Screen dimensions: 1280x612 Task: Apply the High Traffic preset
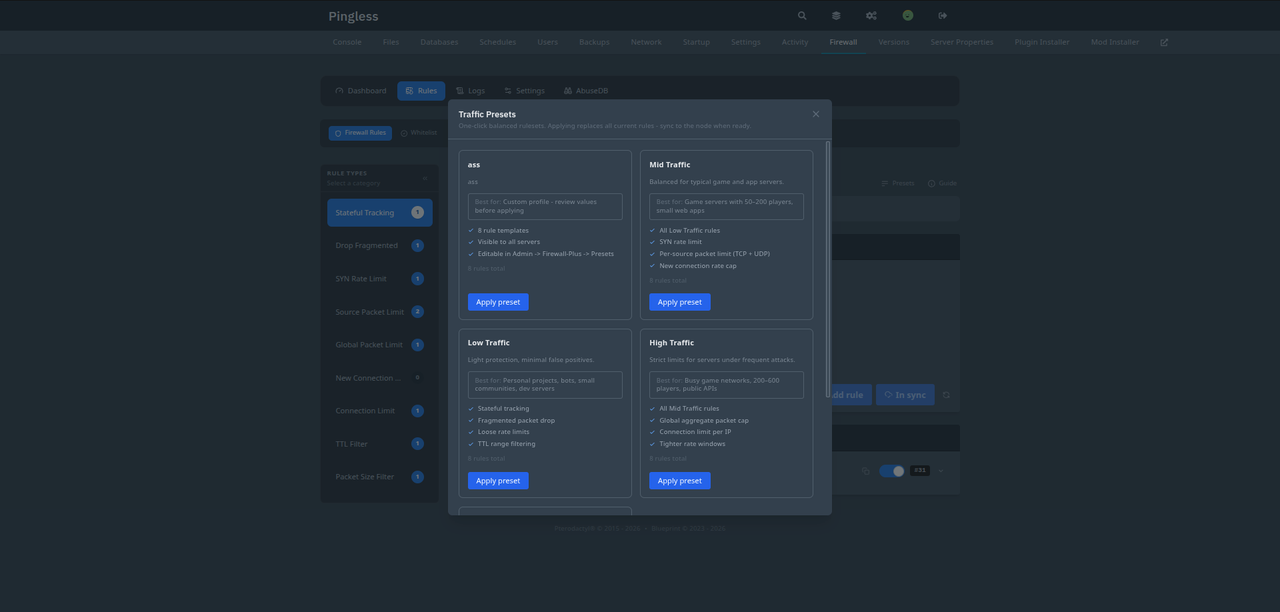click(680, 481)
